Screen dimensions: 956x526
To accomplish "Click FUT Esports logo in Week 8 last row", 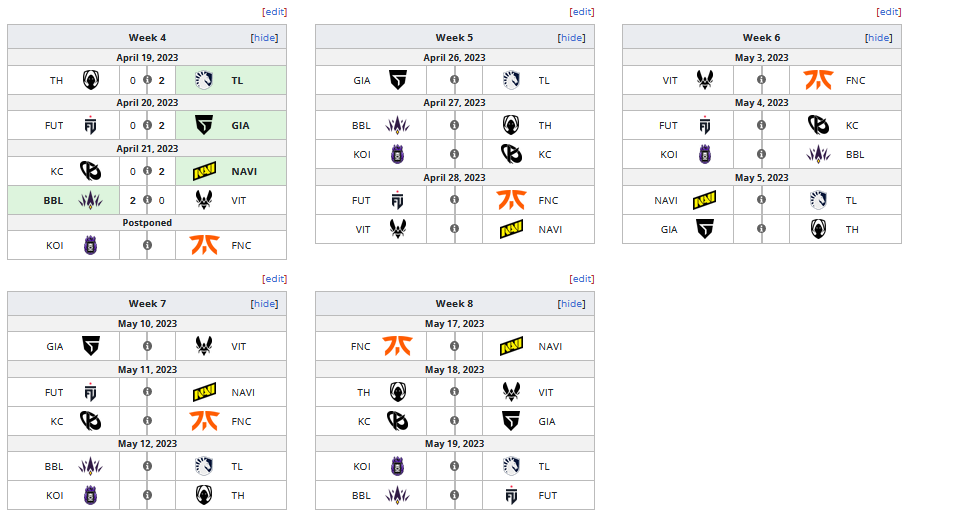I will tap(511, 495).
